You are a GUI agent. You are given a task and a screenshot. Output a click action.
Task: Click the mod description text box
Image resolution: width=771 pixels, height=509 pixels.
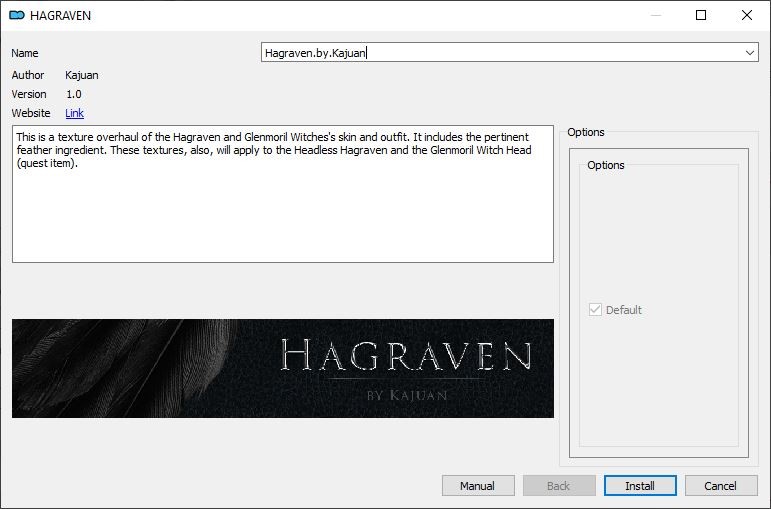(x=283, y=194)
